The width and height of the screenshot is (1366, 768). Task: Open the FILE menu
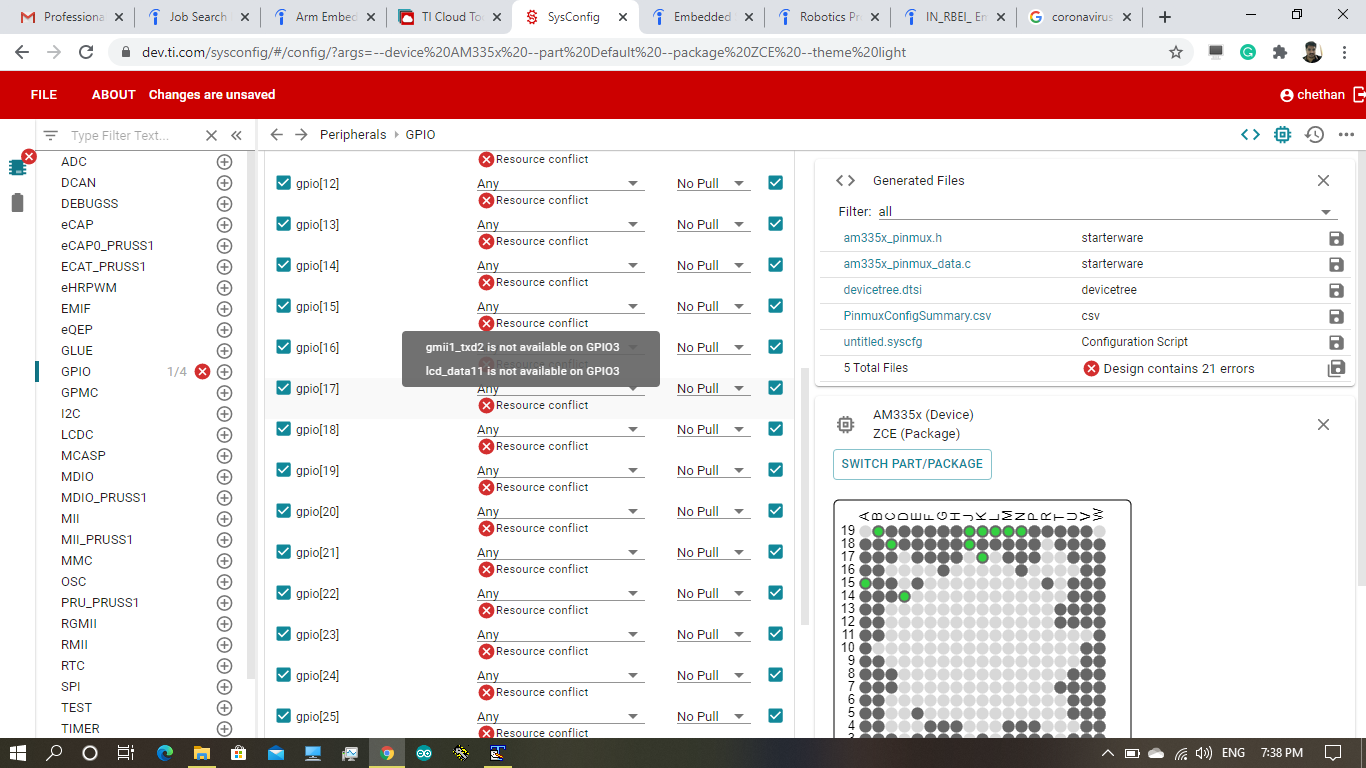pyautogui.click(x=44, y=94)
